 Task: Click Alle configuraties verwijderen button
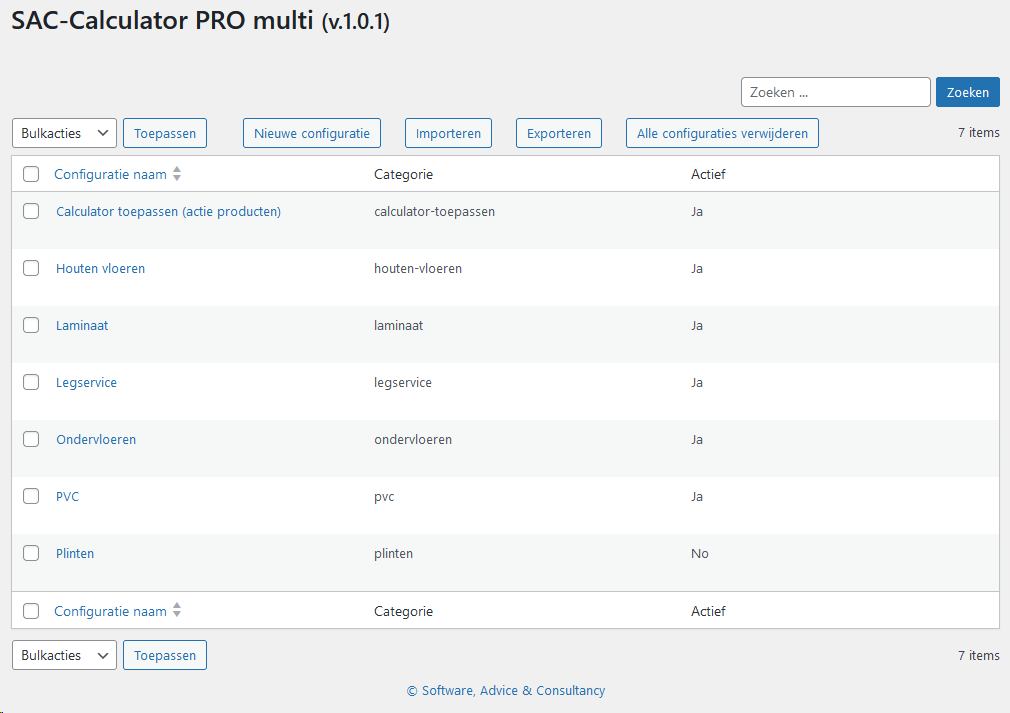(x=722, y=133)
